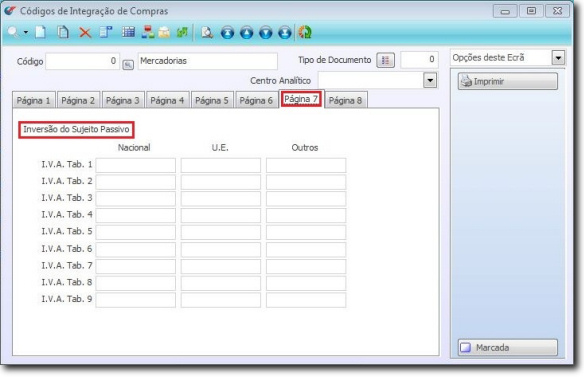Click I.V.A. Tab. 1 Outros field

[306, 165]
